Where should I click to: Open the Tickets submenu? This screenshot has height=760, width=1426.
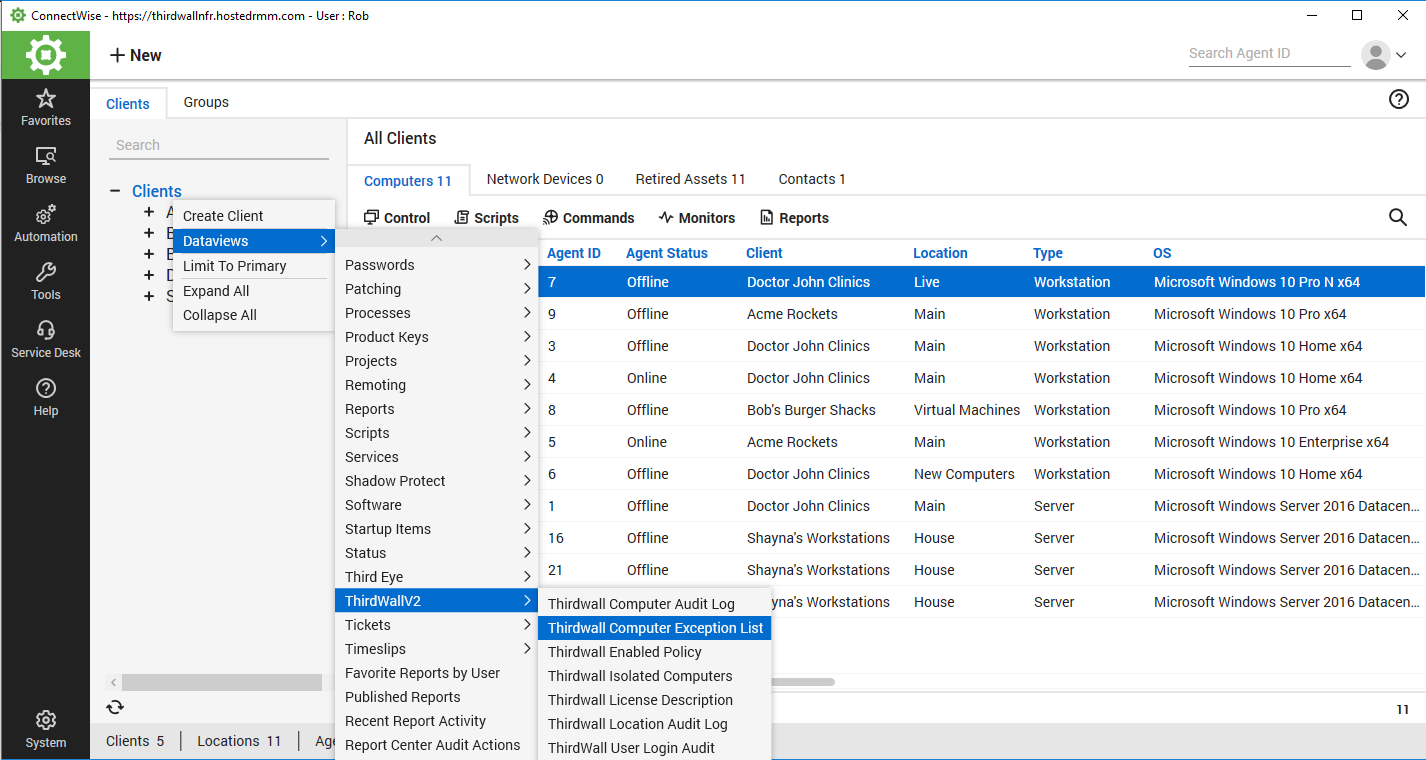(437, 625)
